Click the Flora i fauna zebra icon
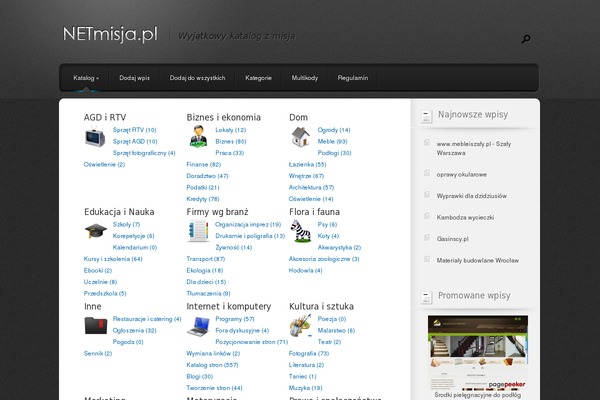Screen dimensions: 600x400 coord(300,232)
